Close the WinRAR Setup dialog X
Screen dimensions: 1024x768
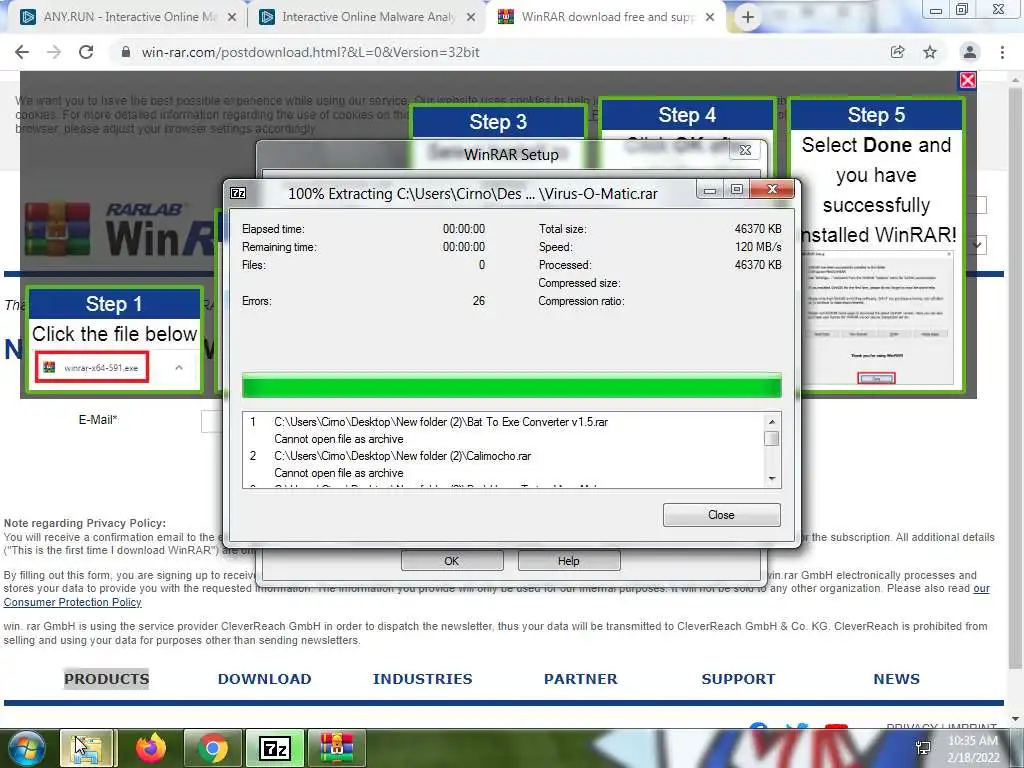pyautogui.click(x=745, y=150)
